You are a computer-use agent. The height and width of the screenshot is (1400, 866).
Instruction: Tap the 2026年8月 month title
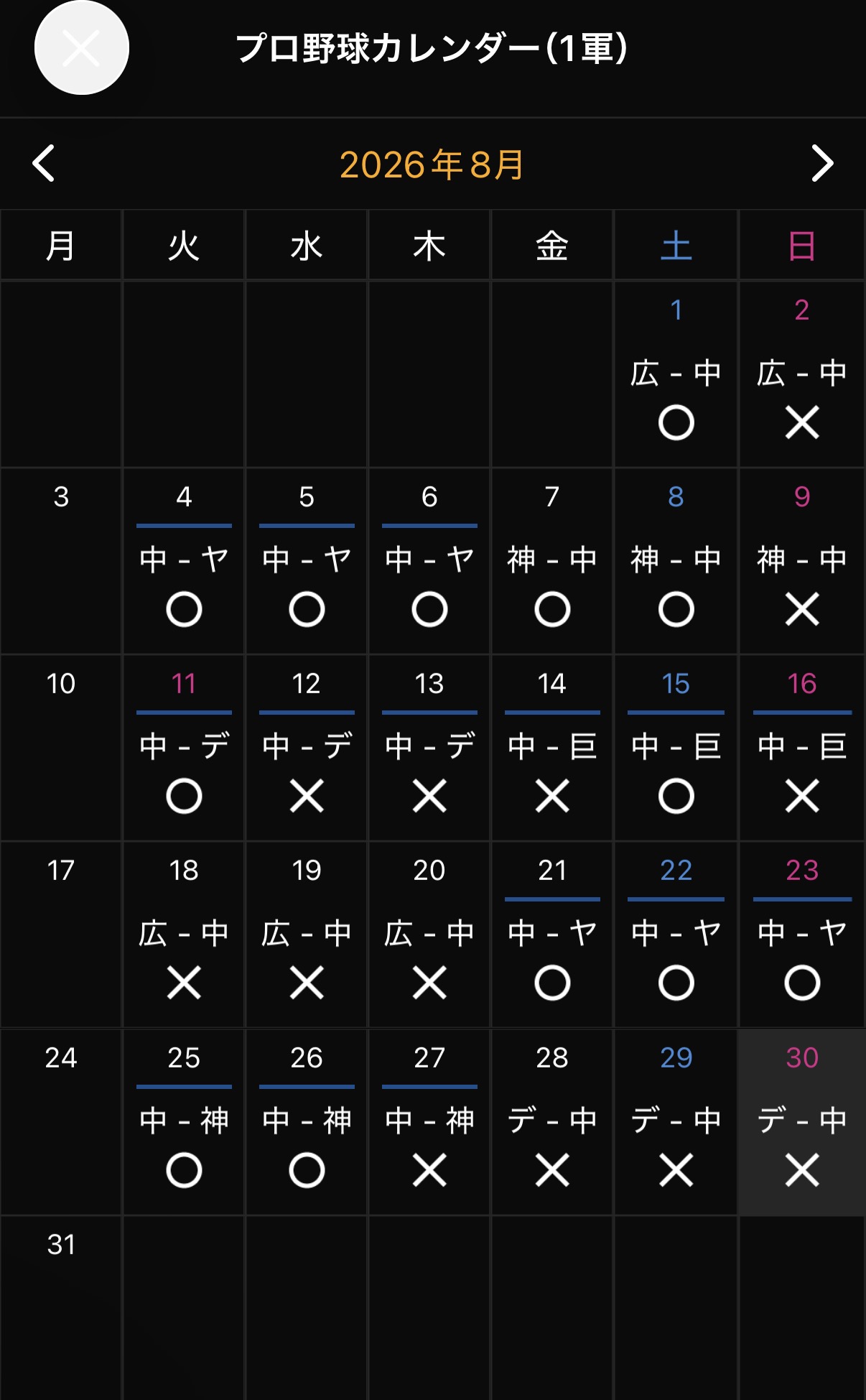432,164
